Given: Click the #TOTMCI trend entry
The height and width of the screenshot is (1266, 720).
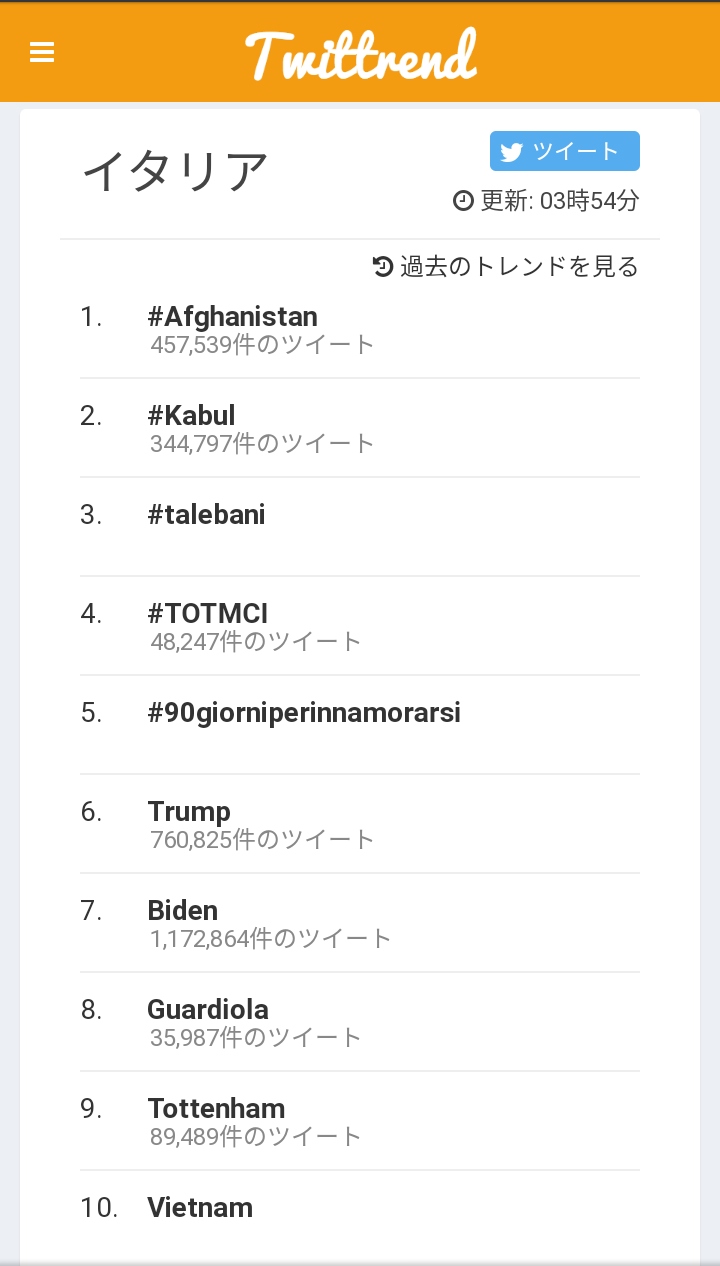Looking at the screenshot, I should point(207,614).
